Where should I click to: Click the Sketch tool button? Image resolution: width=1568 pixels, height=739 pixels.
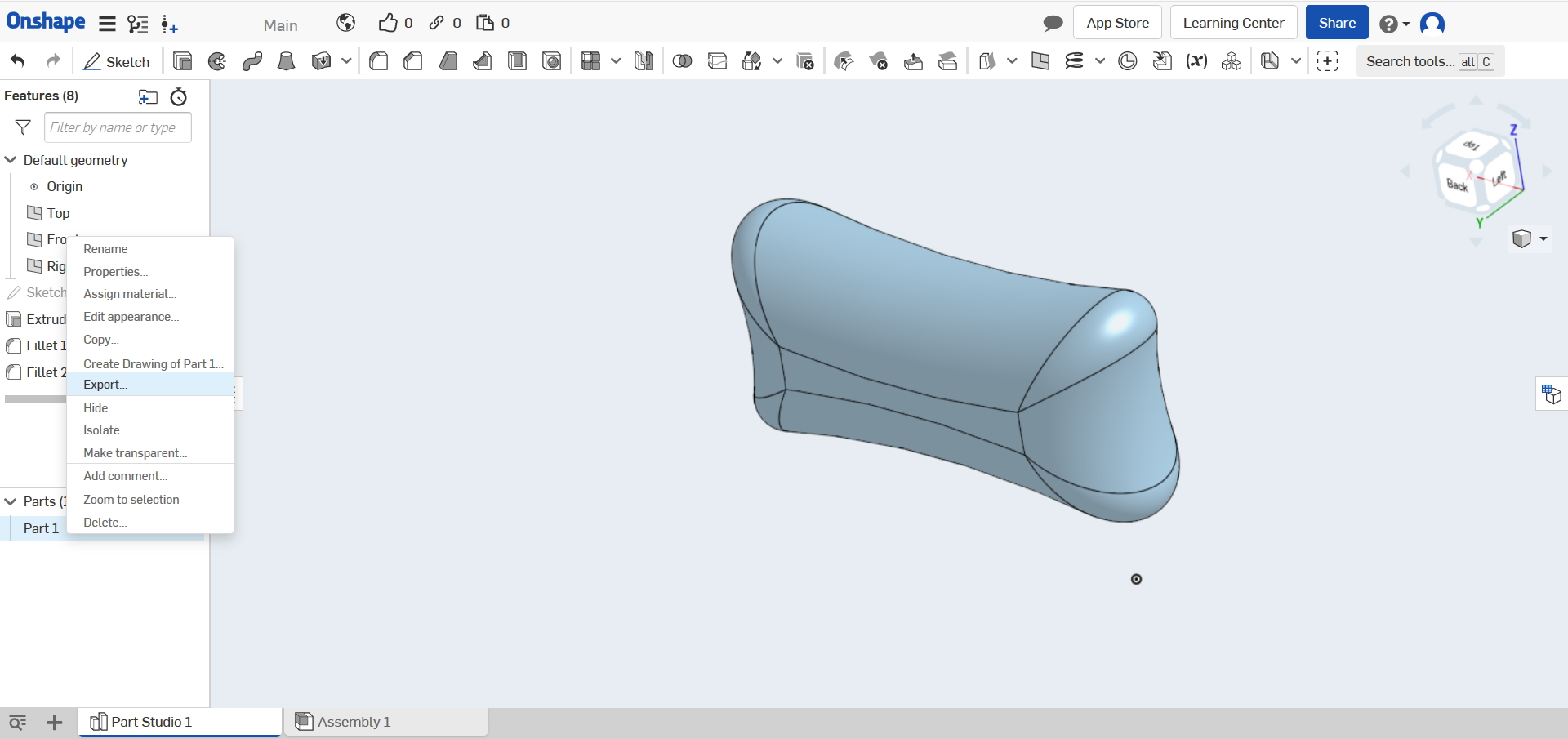pos(117,62)
